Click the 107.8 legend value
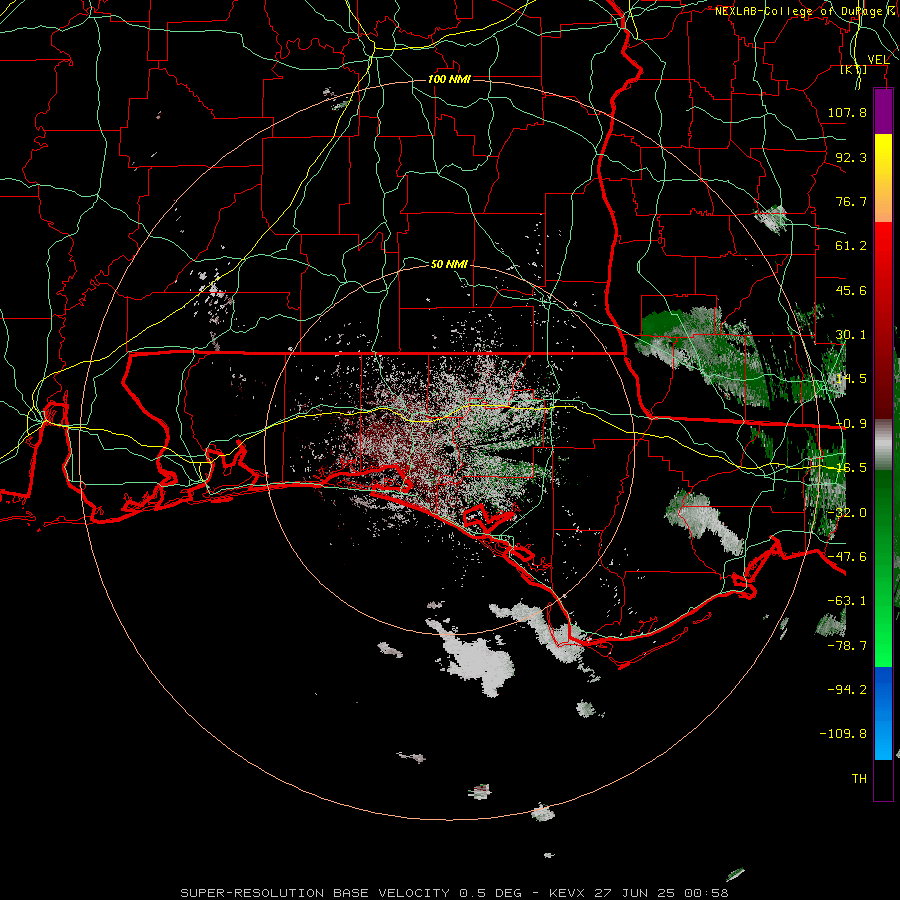The height and width of the screenshot is (900, 900). pyautogui.click(x=847, y=112)
